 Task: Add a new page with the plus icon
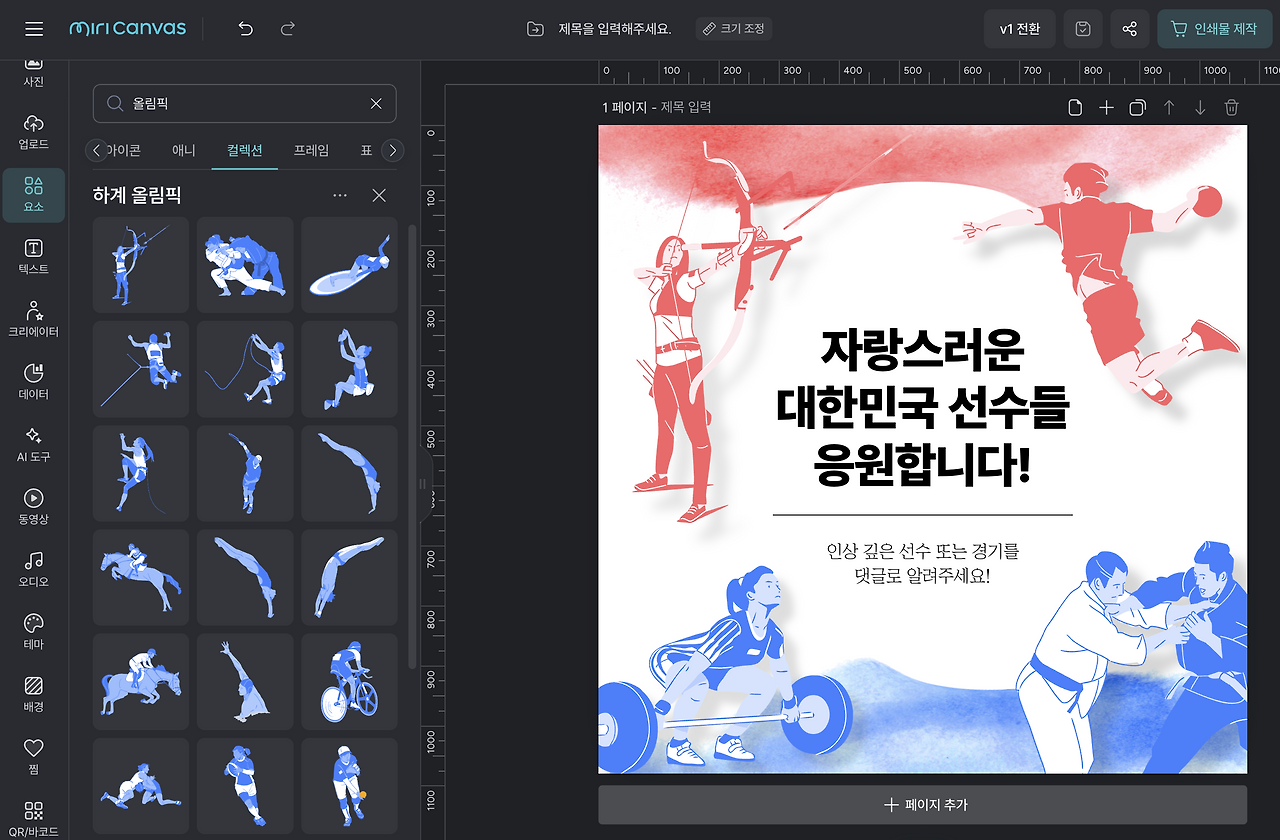tap(1106, 107)
